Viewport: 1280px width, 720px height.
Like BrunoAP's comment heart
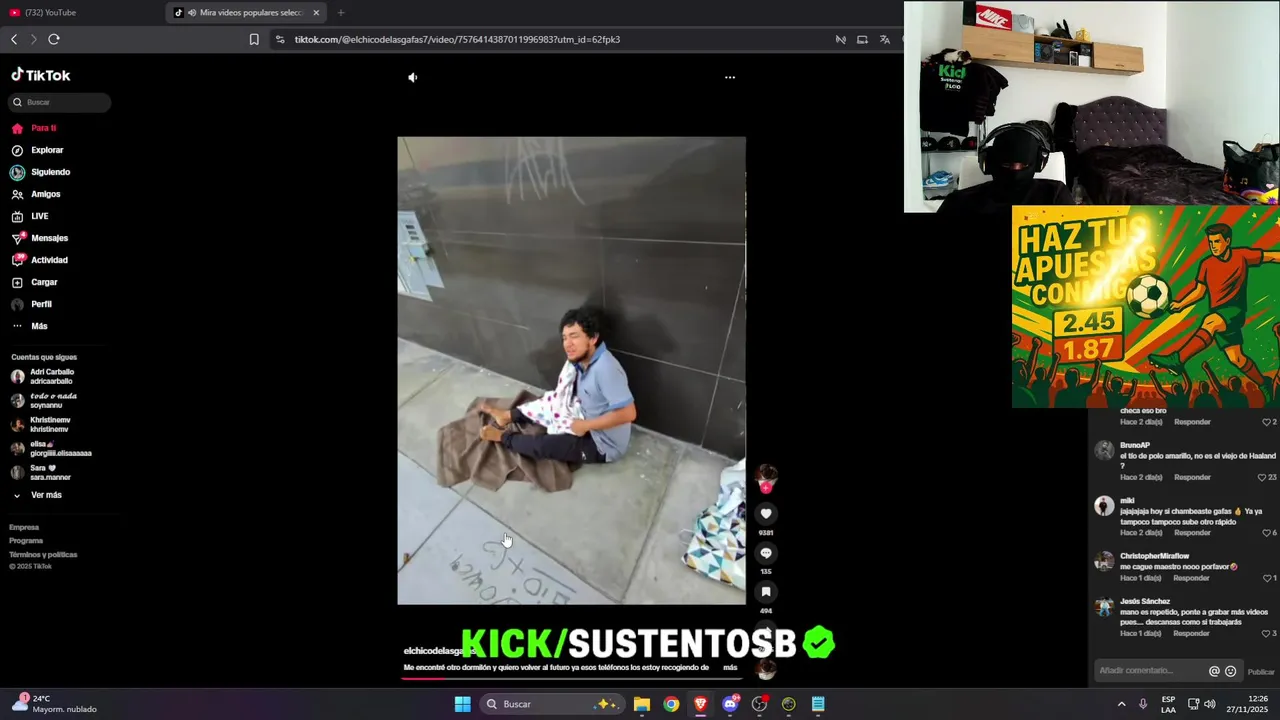(1261, 477)
